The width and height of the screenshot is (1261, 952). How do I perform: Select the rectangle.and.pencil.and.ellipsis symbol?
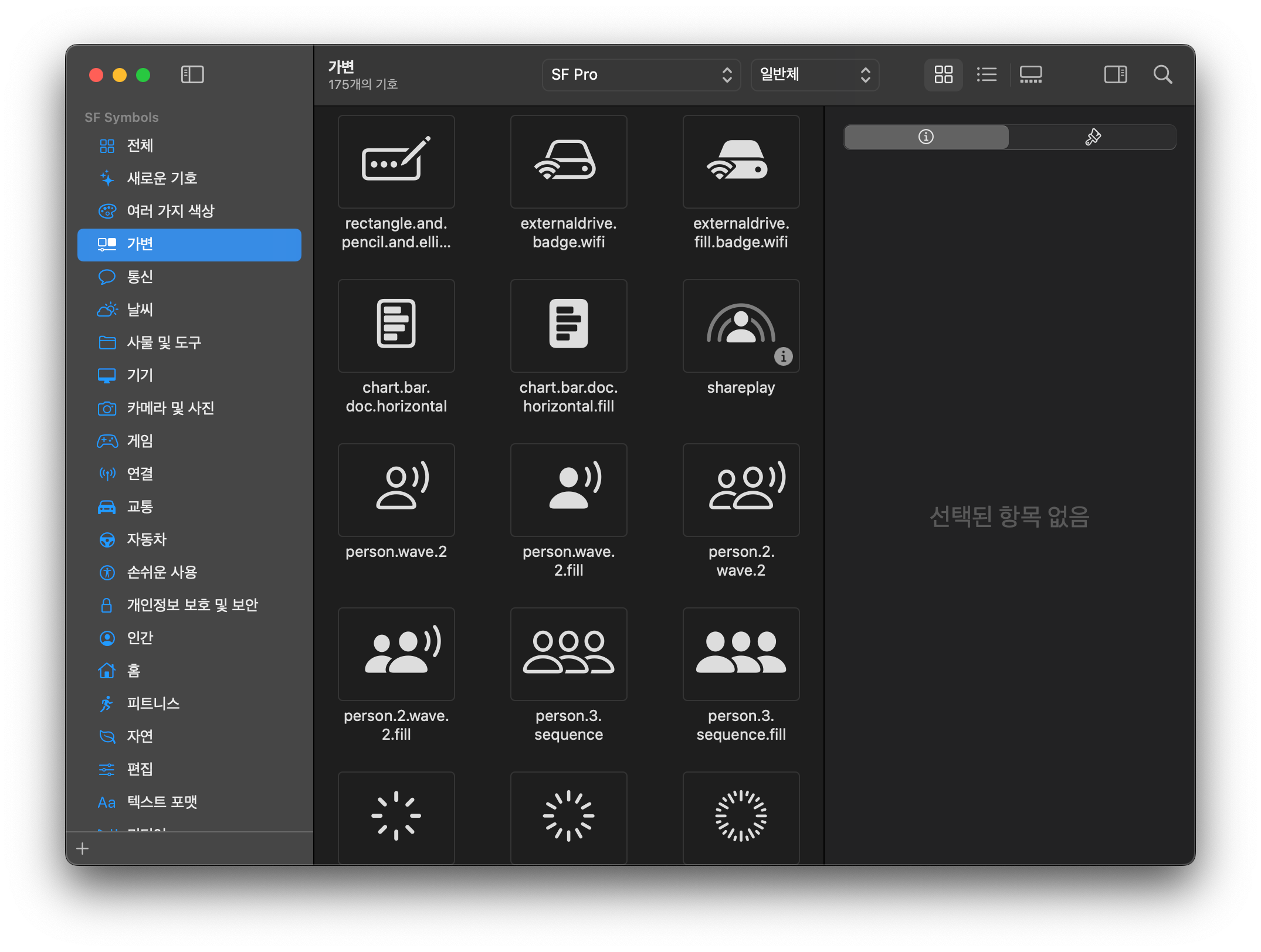(x=396, y=162)
